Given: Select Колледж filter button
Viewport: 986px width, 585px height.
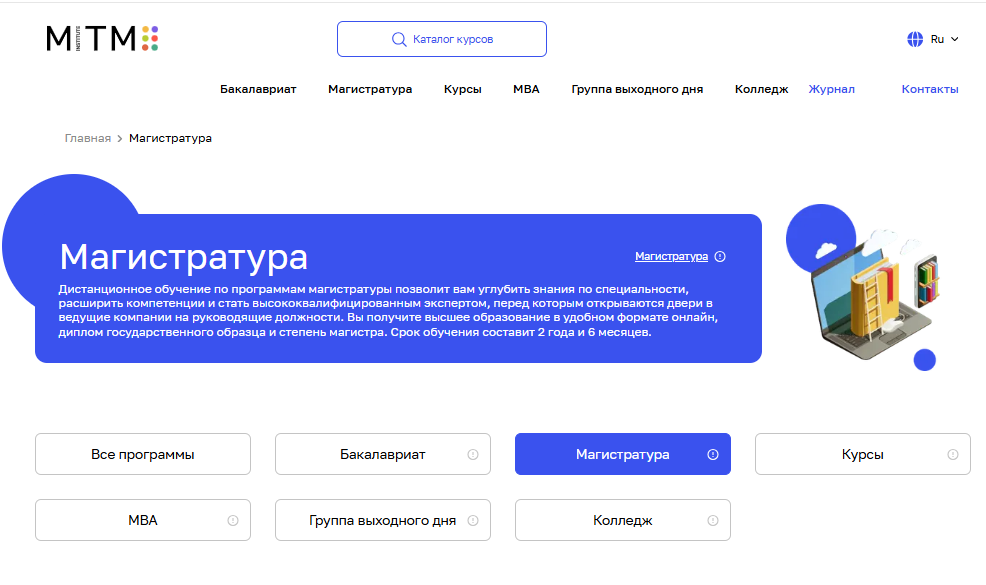Looking at the screenshot, I should click(x=623, y=520).
